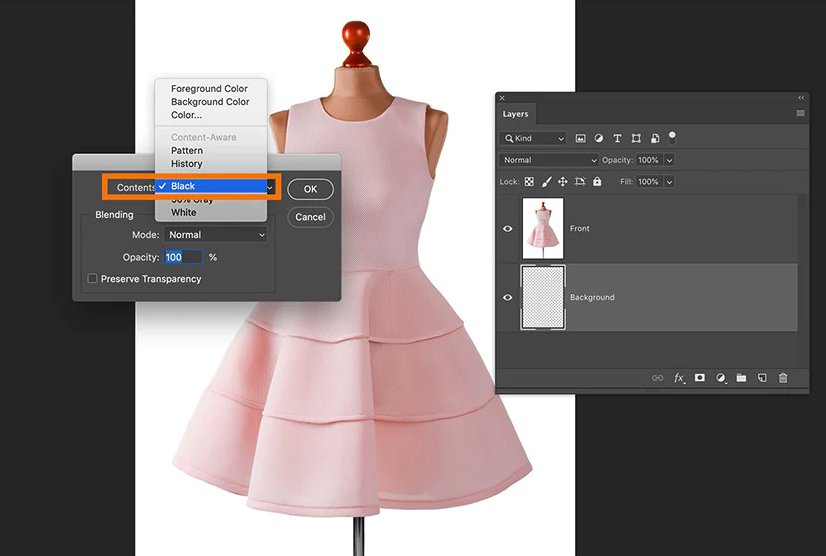Click the Fill dialog Opacity field
826x556 pixels.
(x=183, y=257)
